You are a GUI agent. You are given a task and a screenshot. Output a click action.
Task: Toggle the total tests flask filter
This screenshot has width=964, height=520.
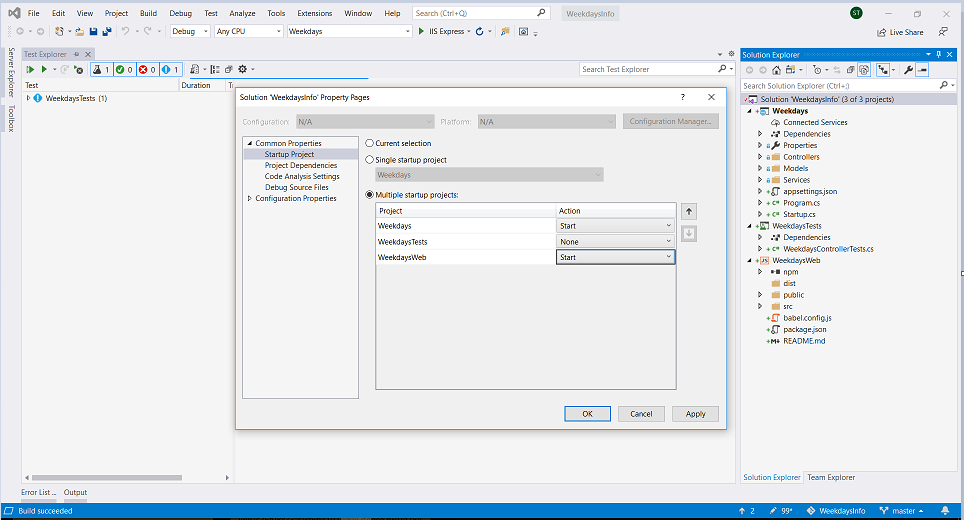101,69
